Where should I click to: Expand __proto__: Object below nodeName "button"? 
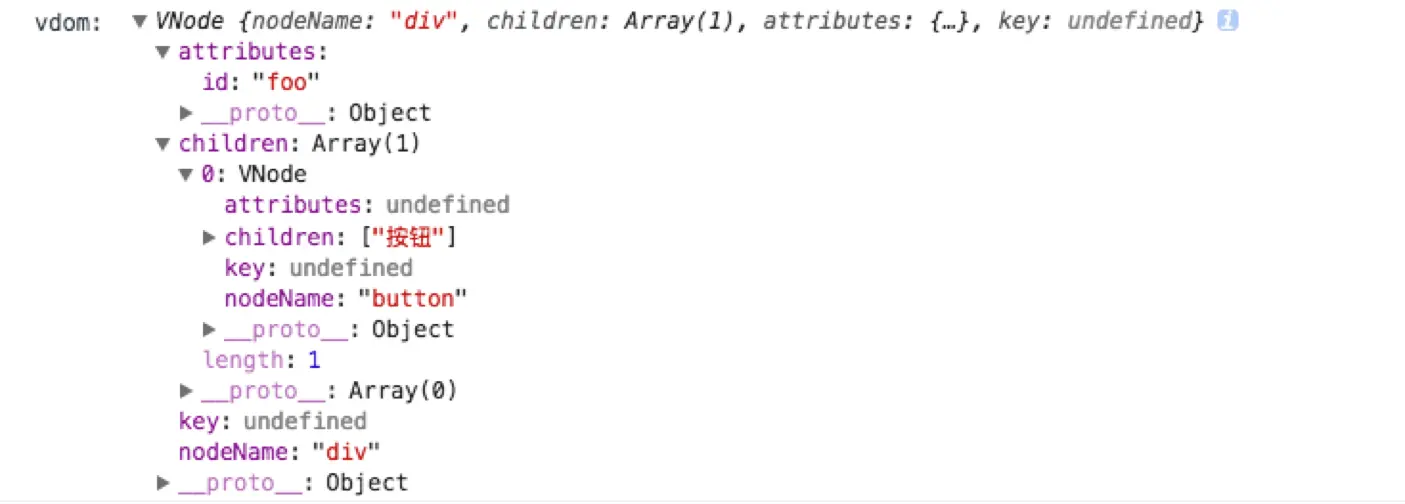point(209,329)
